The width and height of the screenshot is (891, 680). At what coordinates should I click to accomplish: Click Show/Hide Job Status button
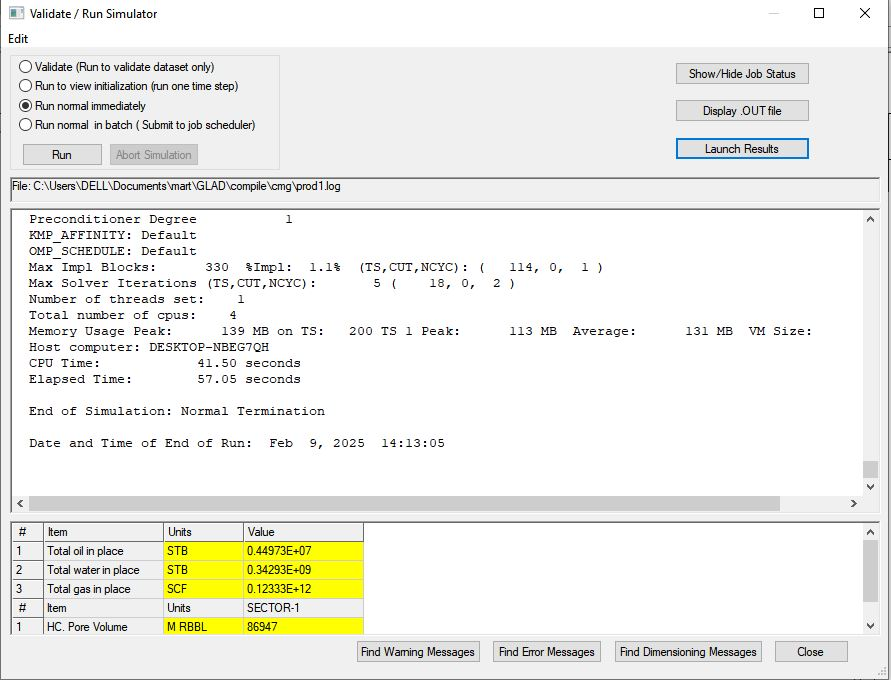point(742,74)
